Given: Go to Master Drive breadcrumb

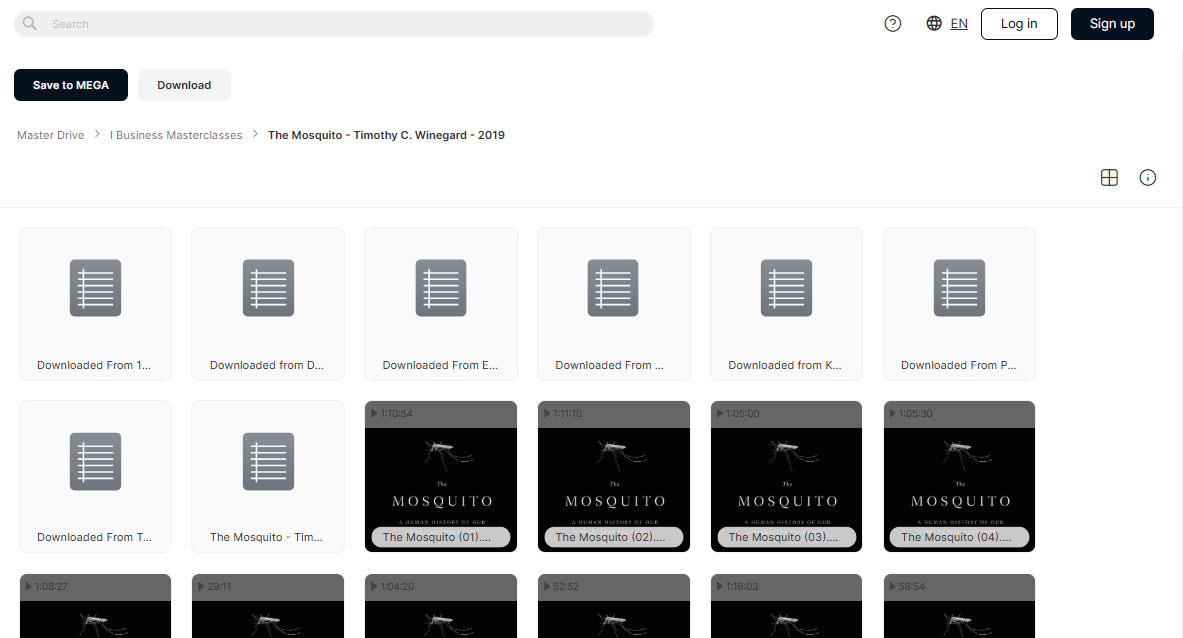Looking at the screenshot, I should pyautogui.click(x=51, y=135).
